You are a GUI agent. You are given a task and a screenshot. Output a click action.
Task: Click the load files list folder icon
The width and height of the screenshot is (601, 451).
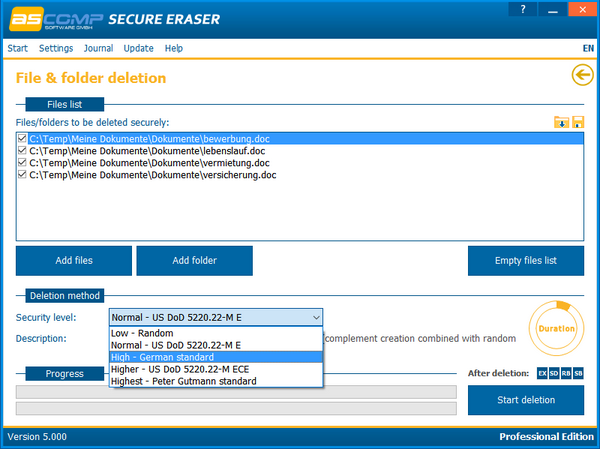[562, 122]
